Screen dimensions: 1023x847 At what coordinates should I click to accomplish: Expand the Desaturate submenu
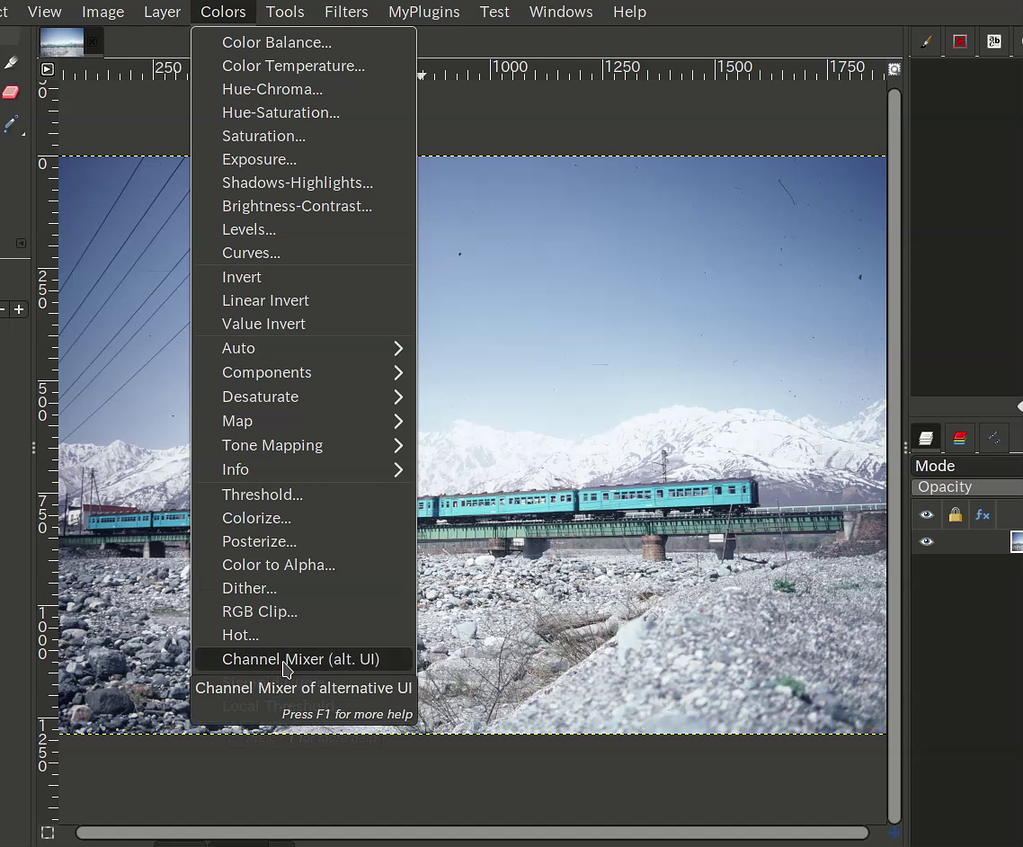pyautogui.click(x=260, y=396)
